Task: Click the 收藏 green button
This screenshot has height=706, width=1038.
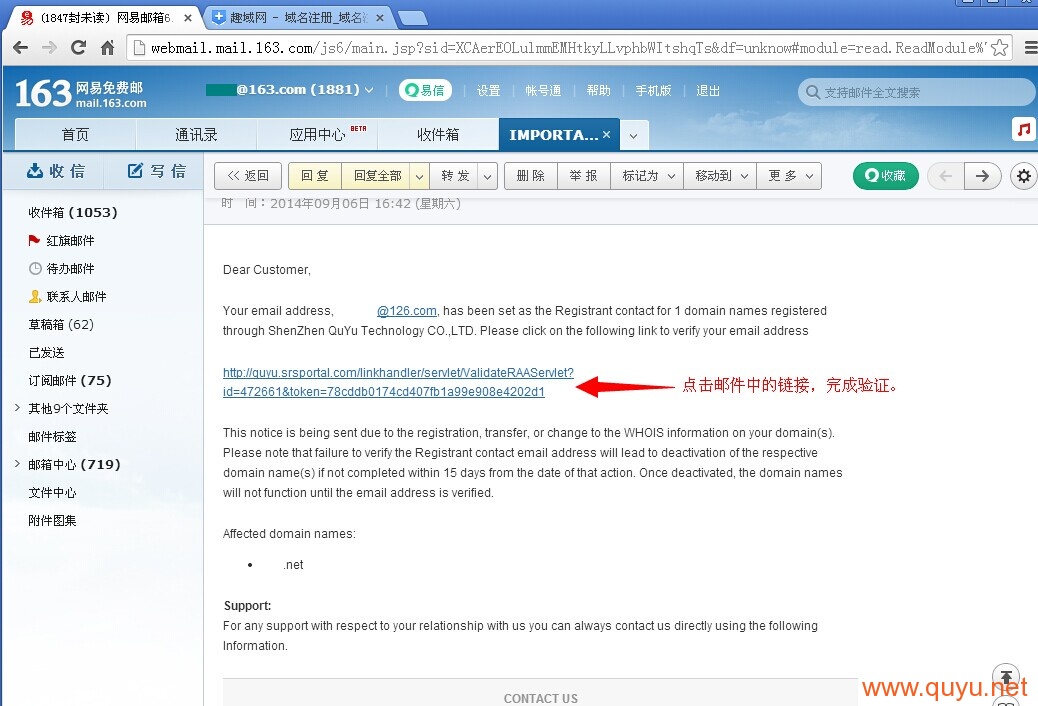Action: 885,176
